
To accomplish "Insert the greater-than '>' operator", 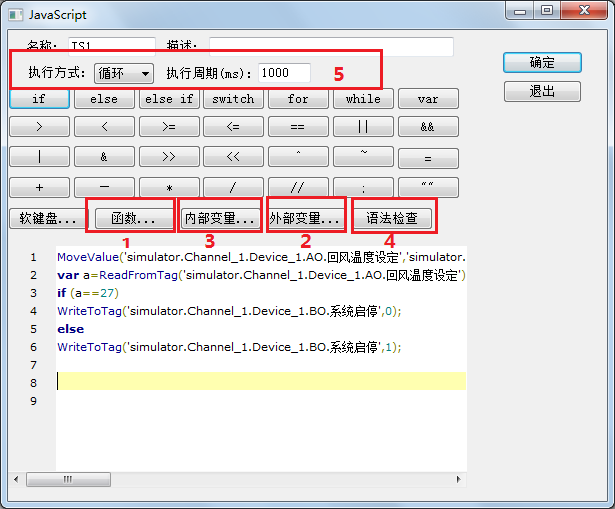I will [39, 127].
